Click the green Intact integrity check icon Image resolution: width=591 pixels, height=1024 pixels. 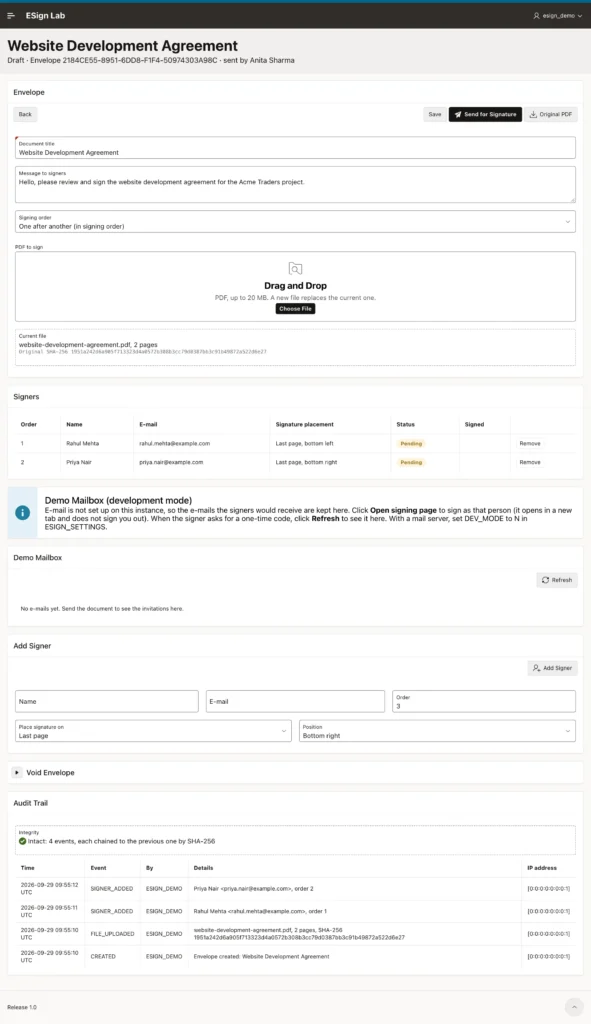coord(23,841)
